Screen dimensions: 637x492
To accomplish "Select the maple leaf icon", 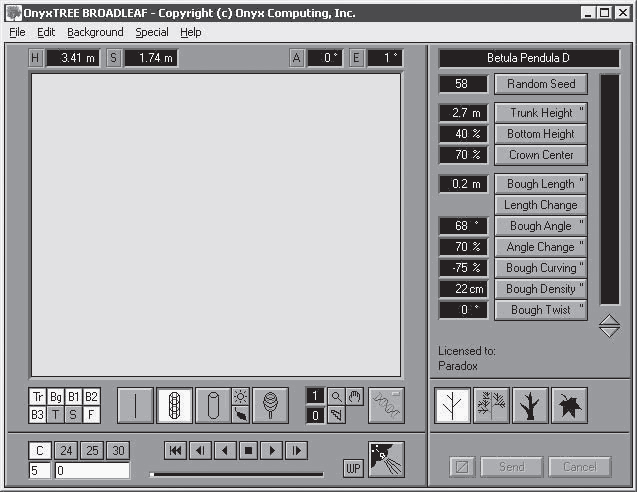I will [x=569, y=405].
